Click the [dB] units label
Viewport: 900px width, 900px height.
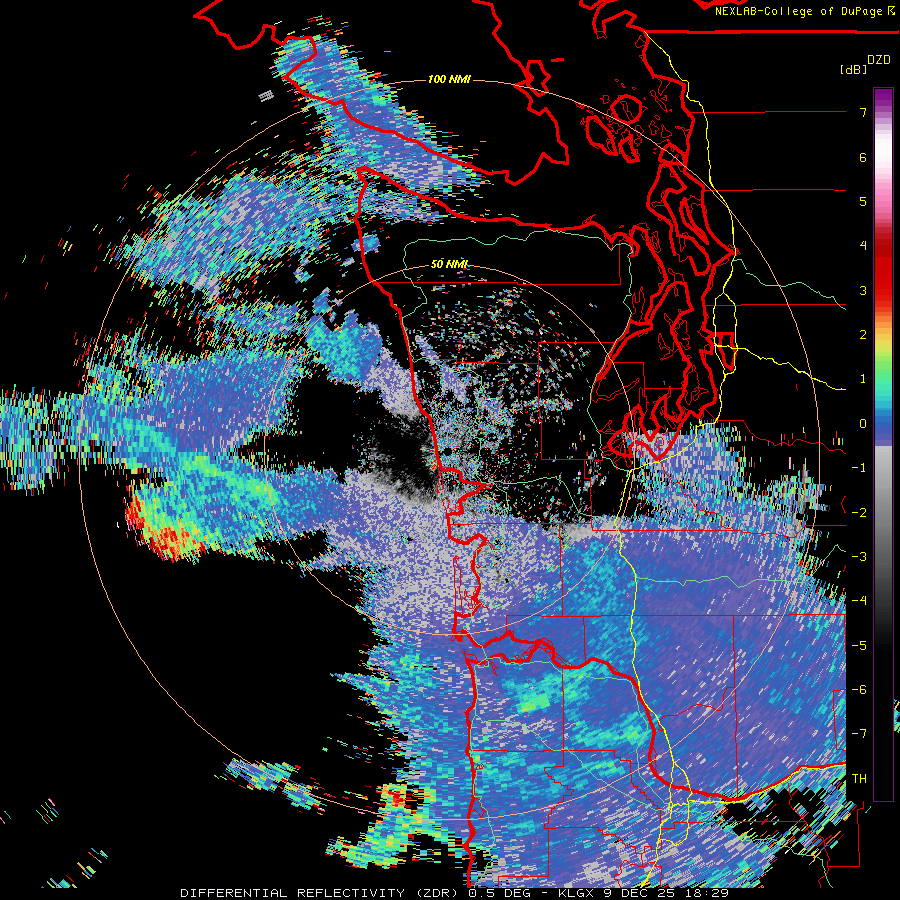pyautogui.click(x=854, y=69)
